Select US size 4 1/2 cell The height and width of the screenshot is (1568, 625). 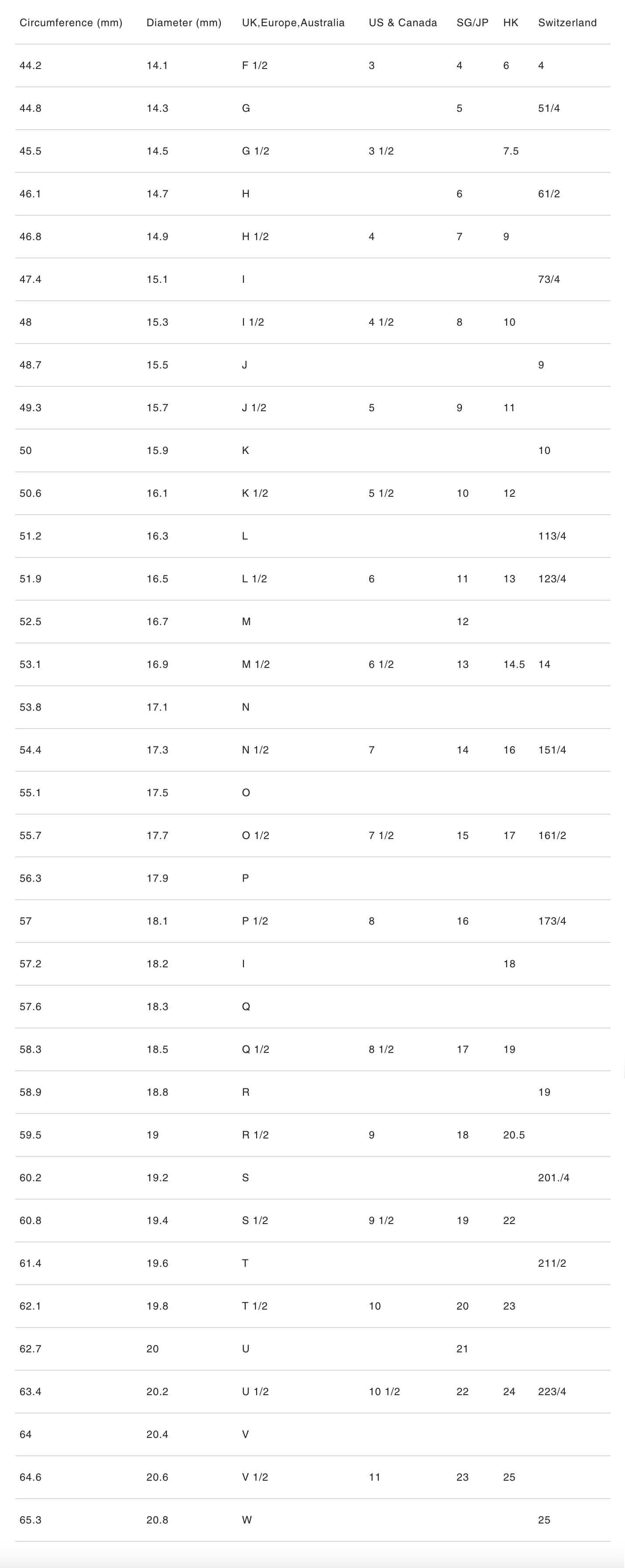(381, 322)
